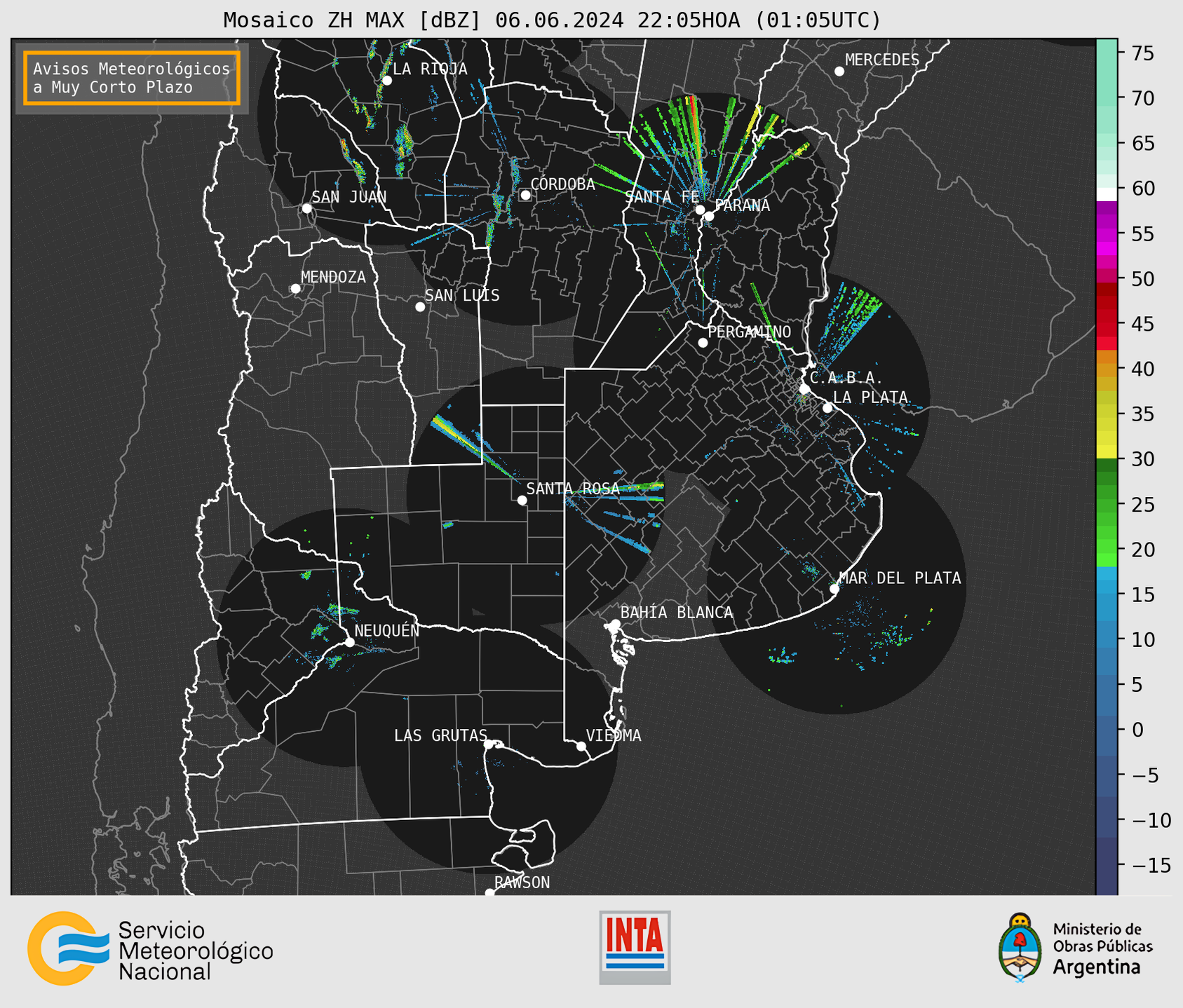This screenshot has width=1183, height=1008.
Task: Click the BAHÍA BLANCA label text
Action: (x=677, y=613)
